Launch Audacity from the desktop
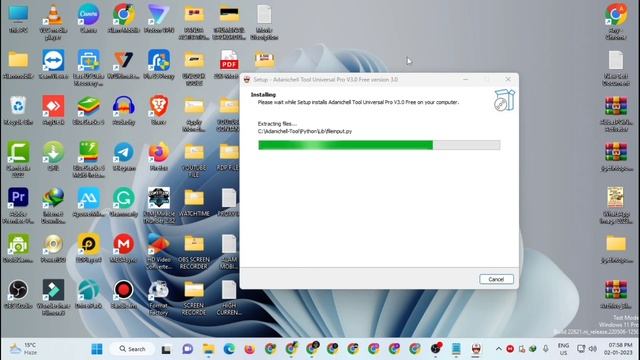Image resolution: width=640 pixels, height=360 pixels. pos(124,110)
